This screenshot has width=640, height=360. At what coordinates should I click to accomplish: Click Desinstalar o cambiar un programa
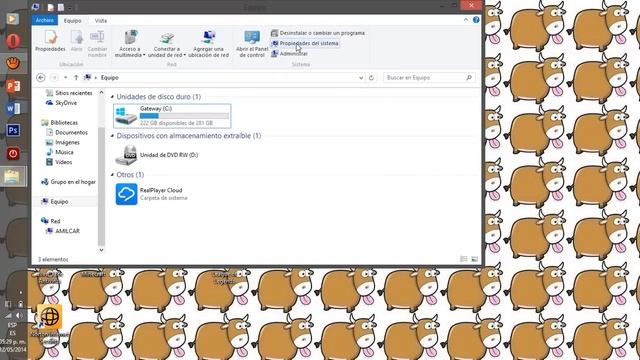point(318,33)
